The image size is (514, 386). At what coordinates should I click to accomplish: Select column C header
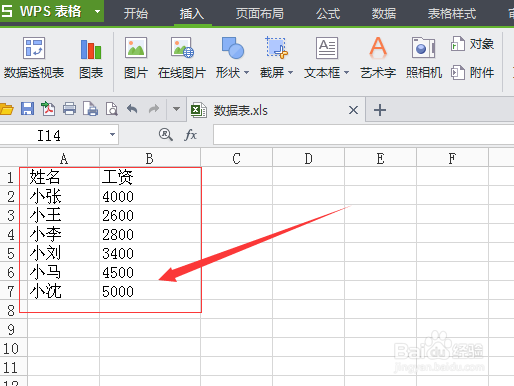(236, 158)
